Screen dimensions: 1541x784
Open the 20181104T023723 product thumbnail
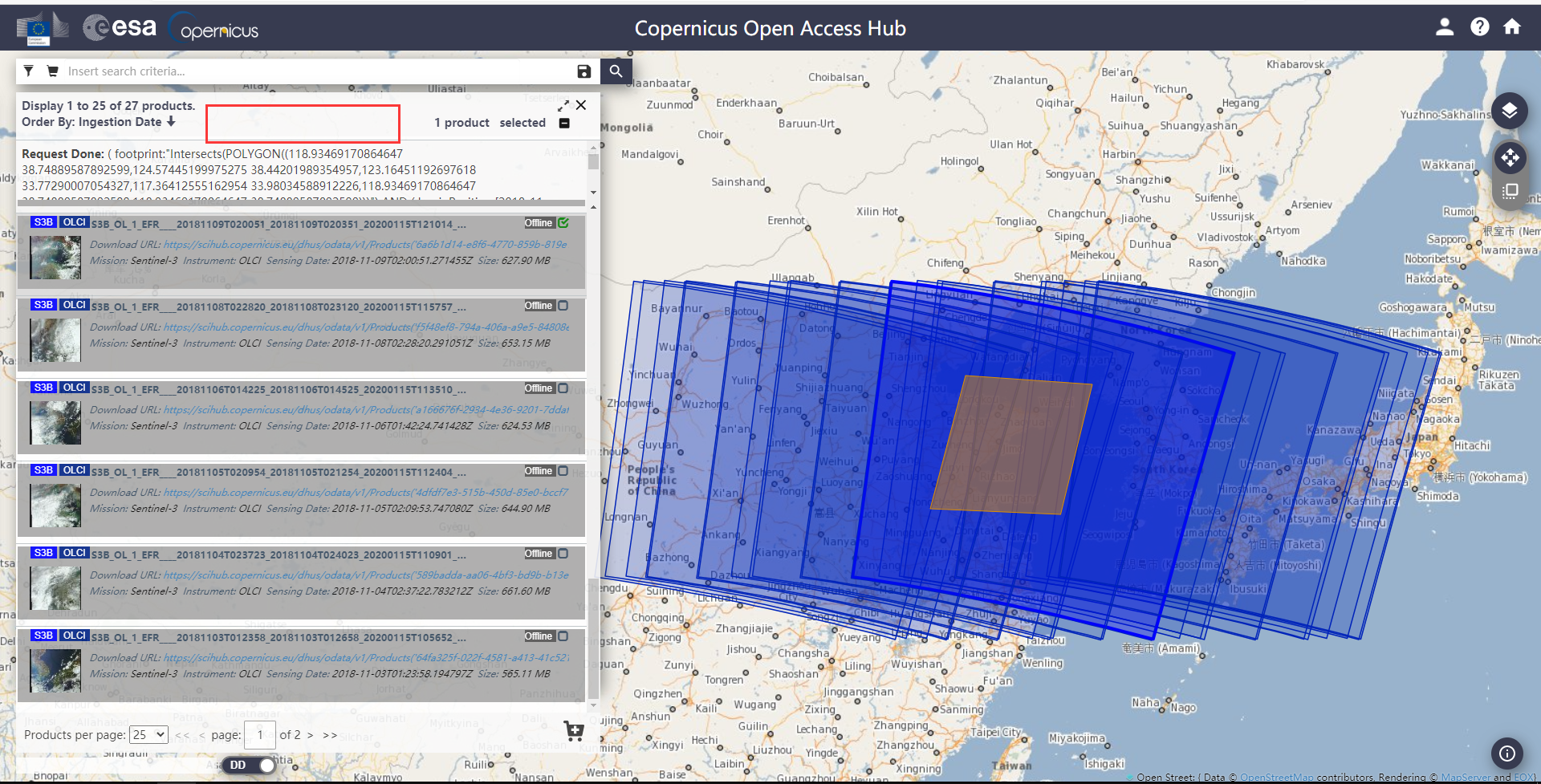click(55, 587)
